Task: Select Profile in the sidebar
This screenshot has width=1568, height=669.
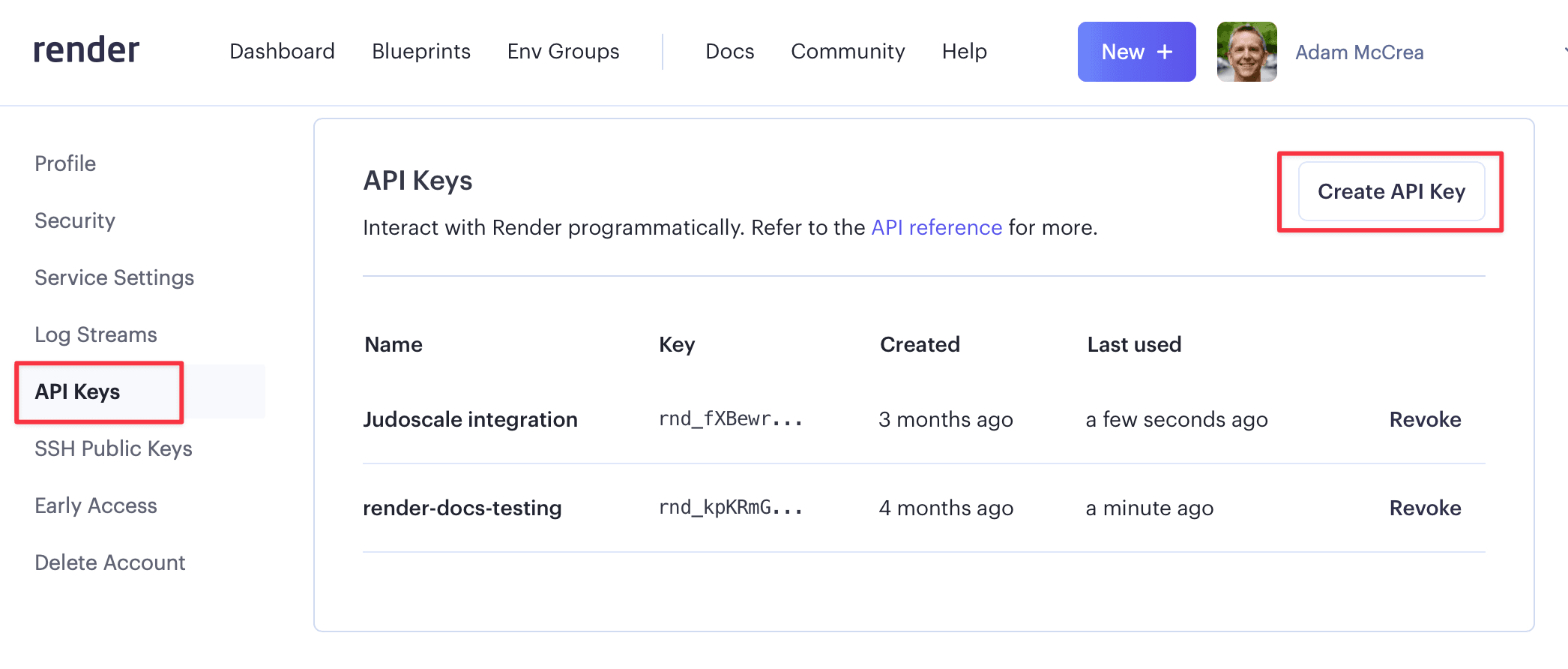Action: [65, 163]
